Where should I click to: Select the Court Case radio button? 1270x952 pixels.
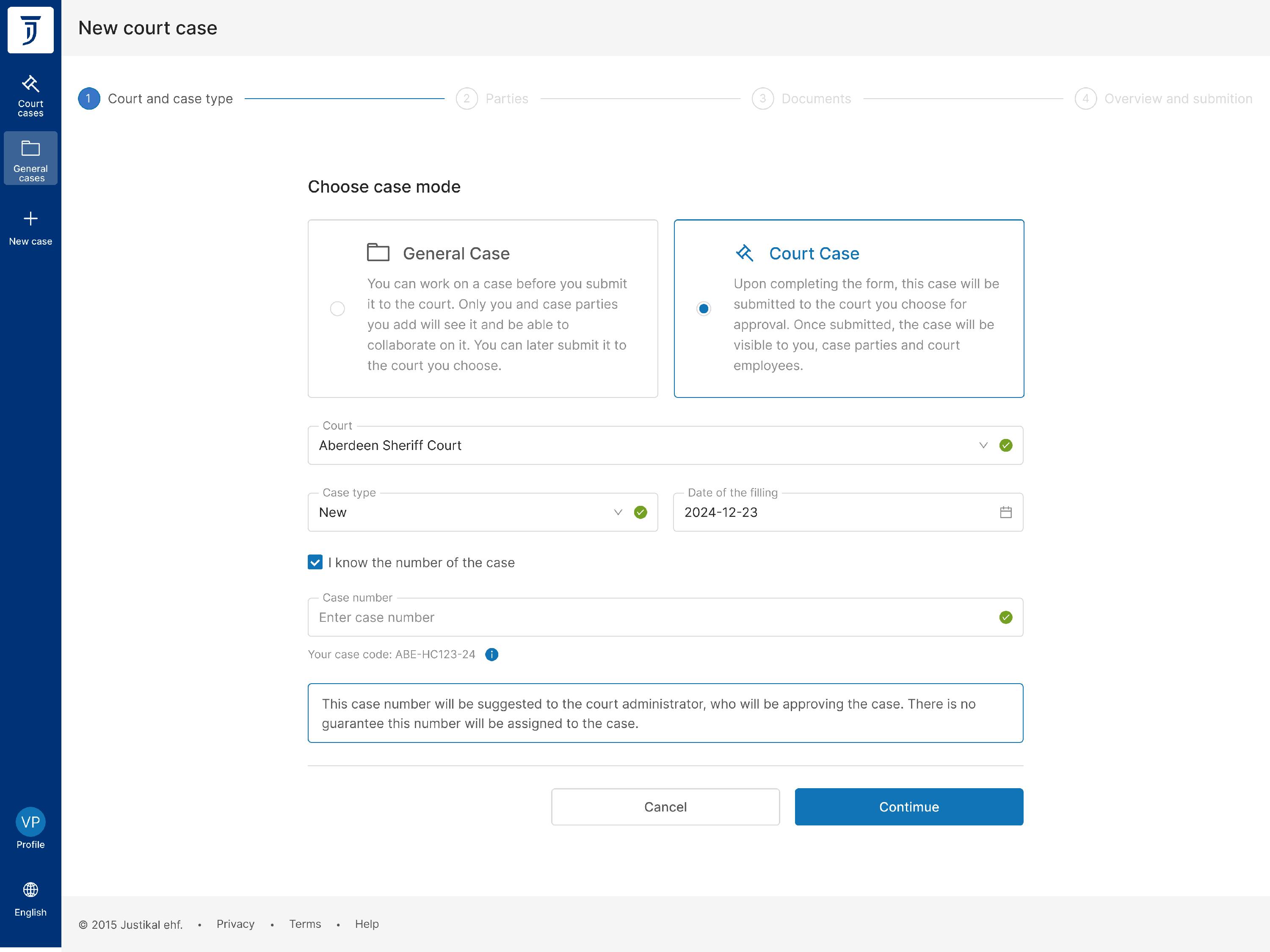[703, 309]
